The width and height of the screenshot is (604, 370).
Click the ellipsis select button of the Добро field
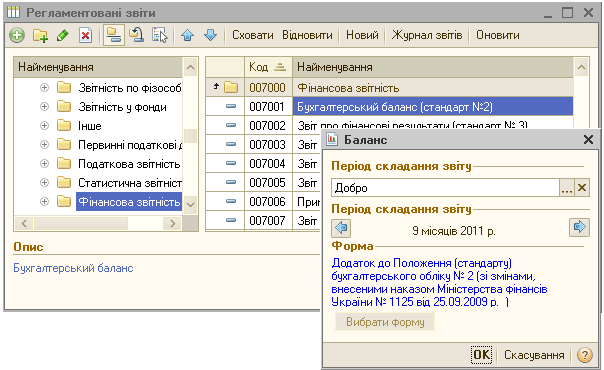coord(567,188)
